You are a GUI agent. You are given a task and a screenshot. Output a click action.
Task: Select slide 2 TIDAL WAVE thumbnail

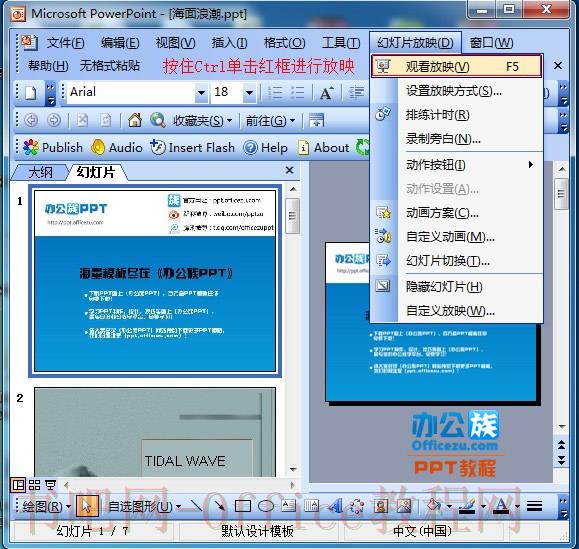155,432
